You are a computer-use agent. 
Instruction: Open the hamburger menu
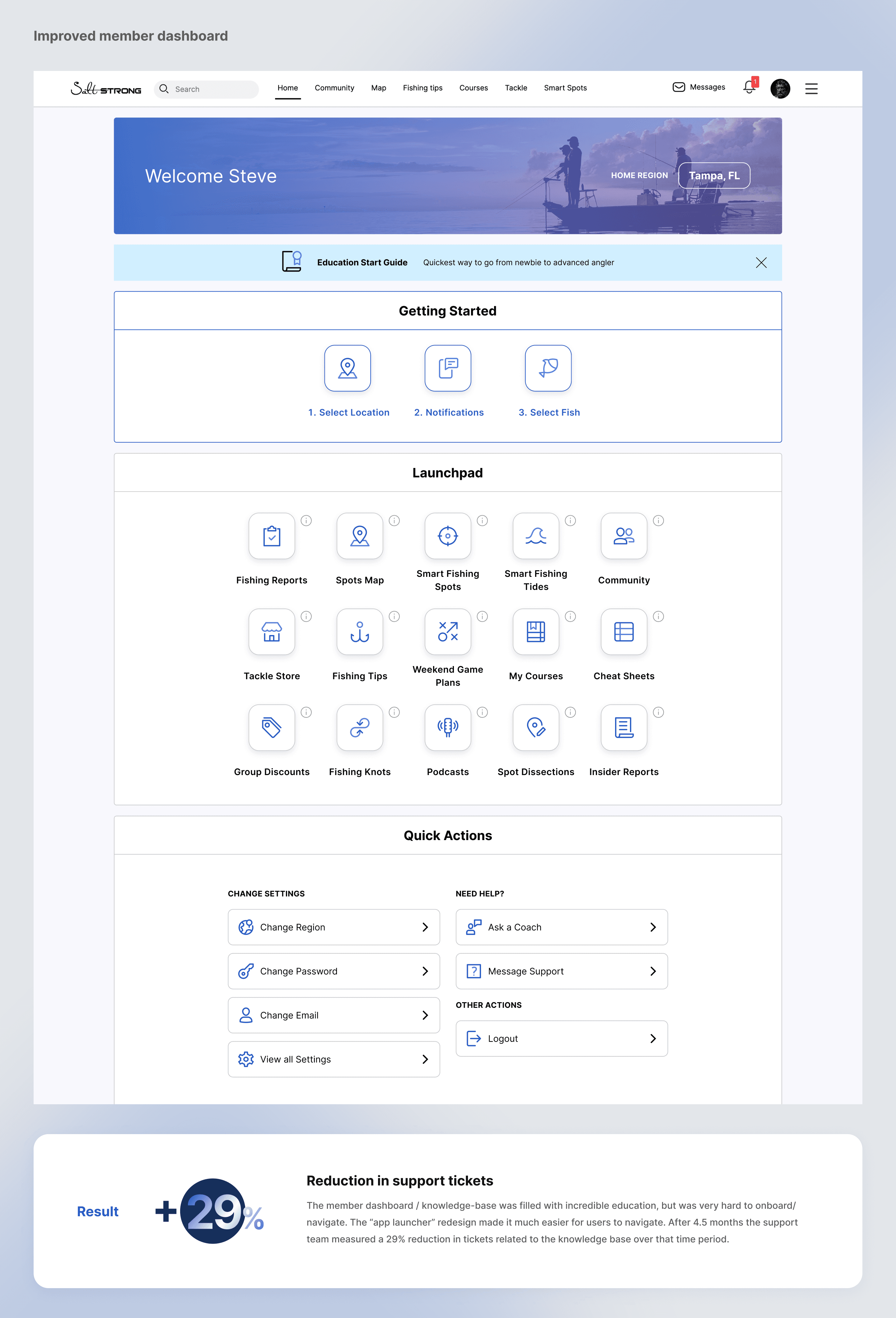[x=811, y=88]
